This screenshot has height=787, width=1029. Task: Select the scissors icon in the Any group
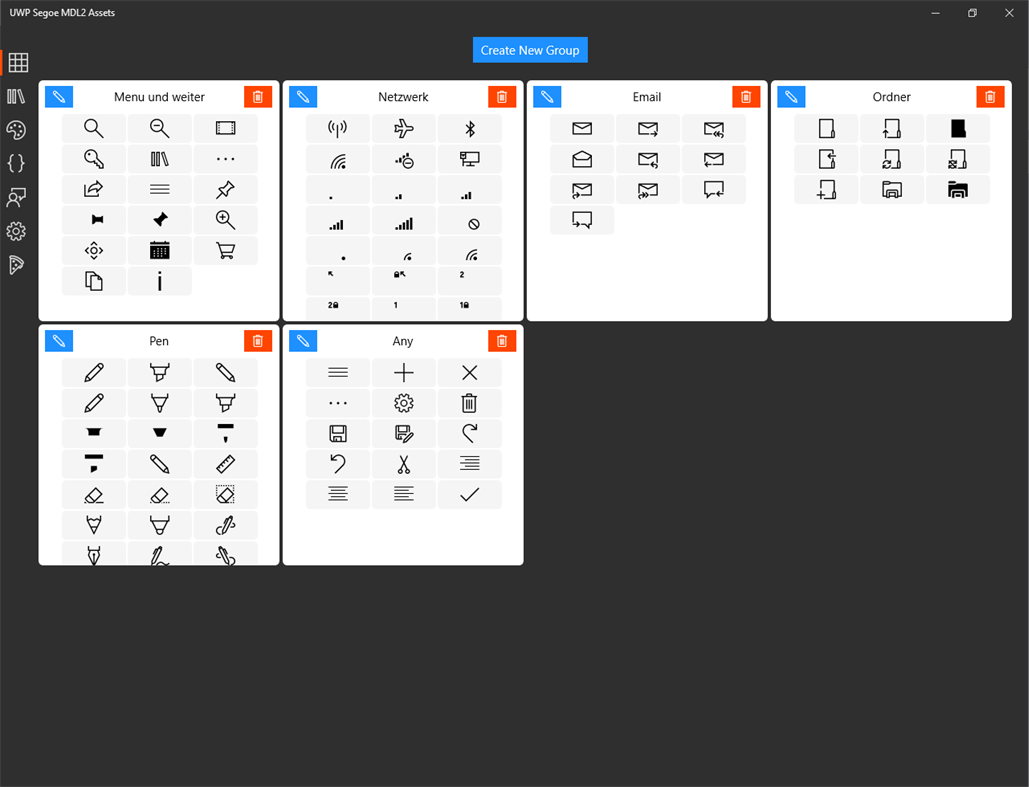pyautogui.click(x=403, y=463)
